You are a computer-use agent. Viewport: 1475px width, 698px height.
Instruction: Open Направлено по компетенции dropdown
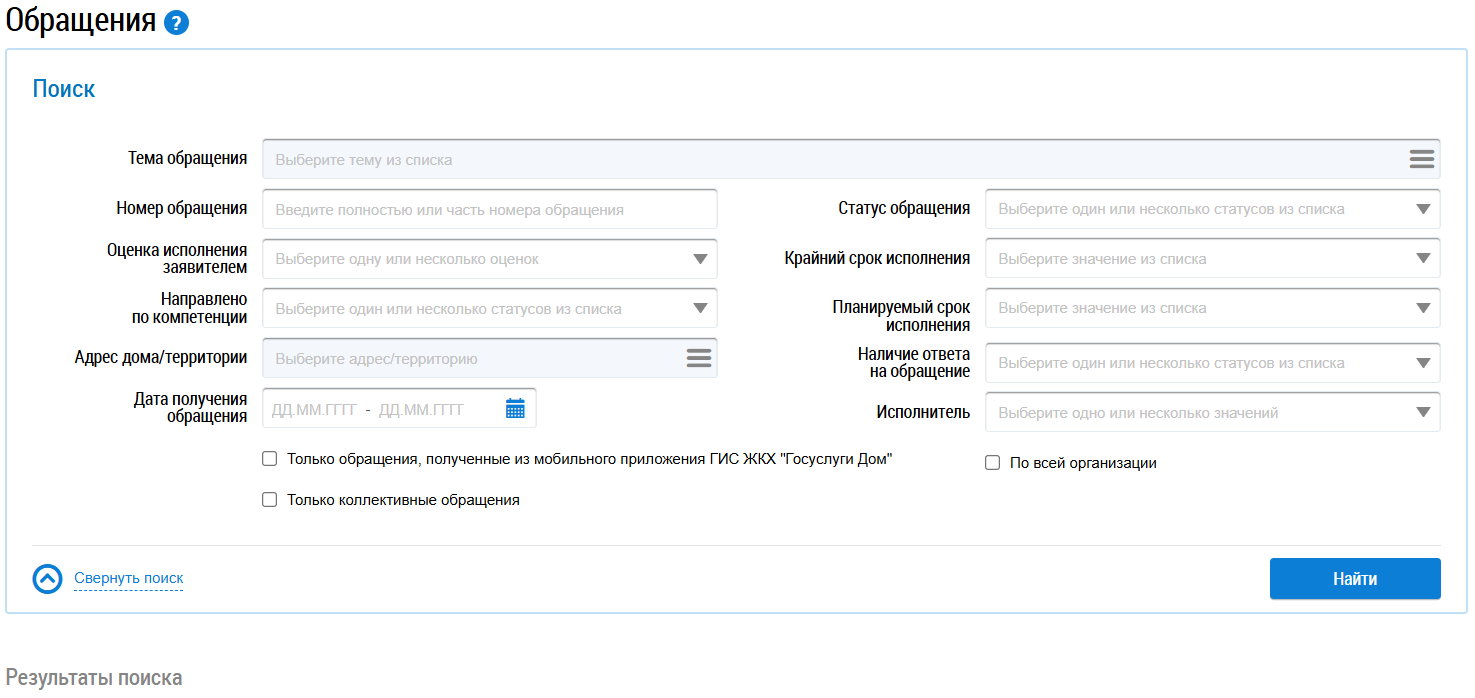click(700, 309)
